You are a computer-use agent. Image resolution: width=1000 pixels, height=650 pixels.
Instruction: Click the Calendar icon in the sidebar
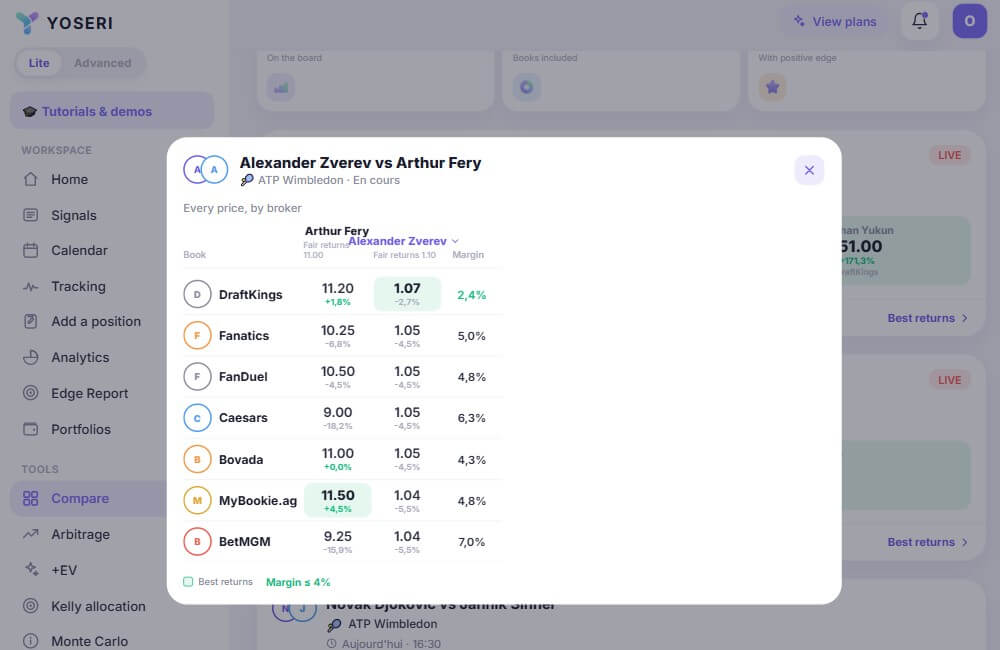point(31,250)
